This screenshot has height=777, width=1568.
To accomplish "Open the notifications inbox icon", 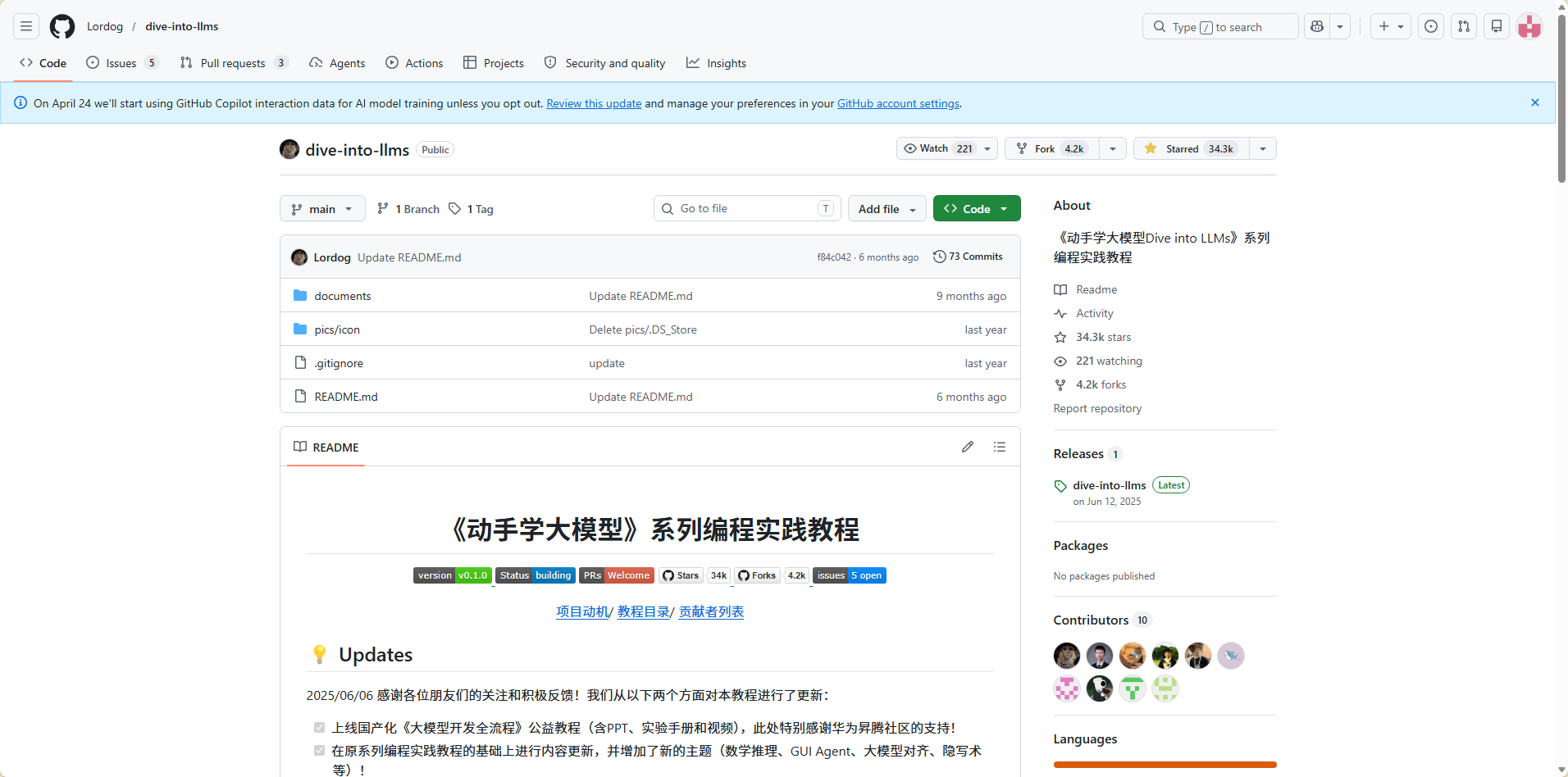I will (1497, 27).
